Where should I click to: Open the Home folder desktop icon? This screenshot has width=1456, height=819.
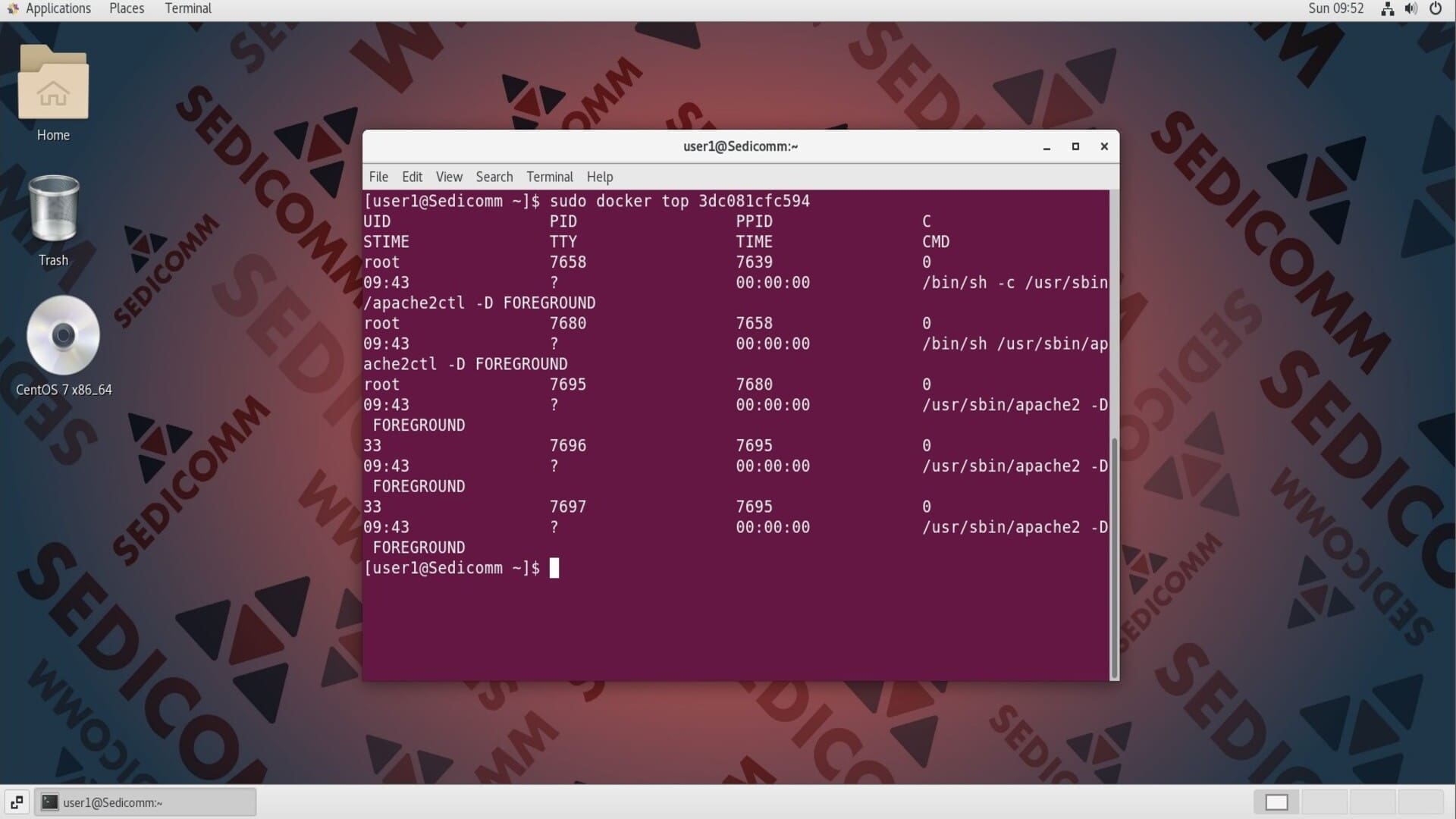(53, 83)
